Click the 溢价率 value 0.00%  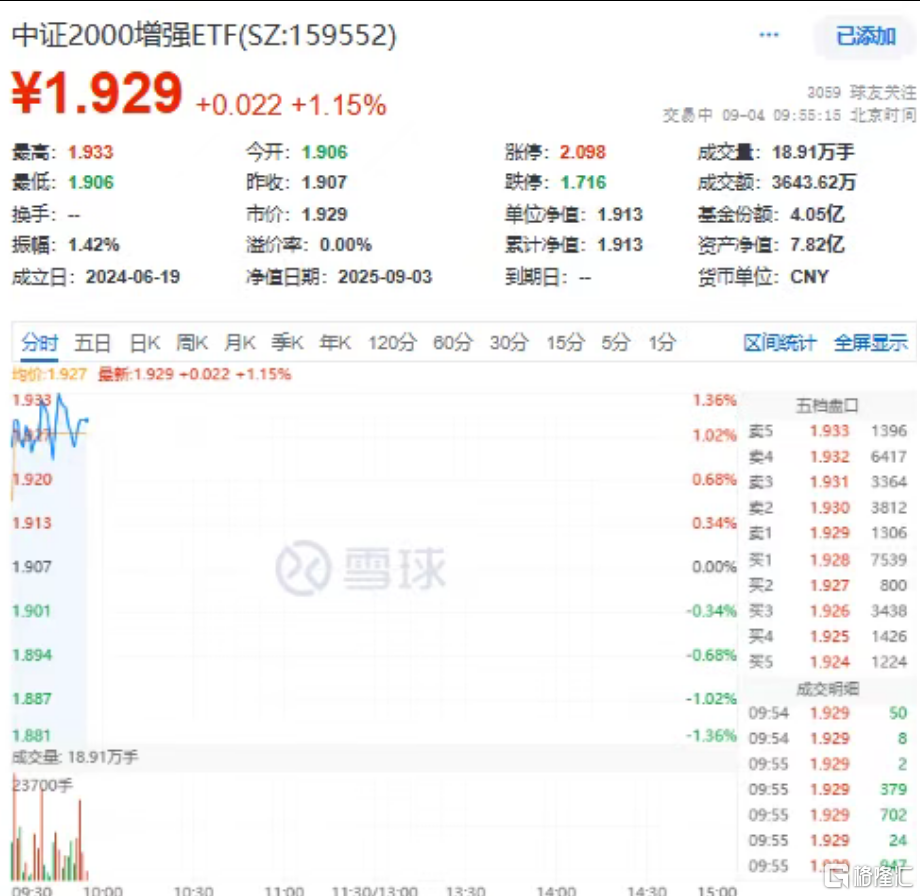pos(346,245)
